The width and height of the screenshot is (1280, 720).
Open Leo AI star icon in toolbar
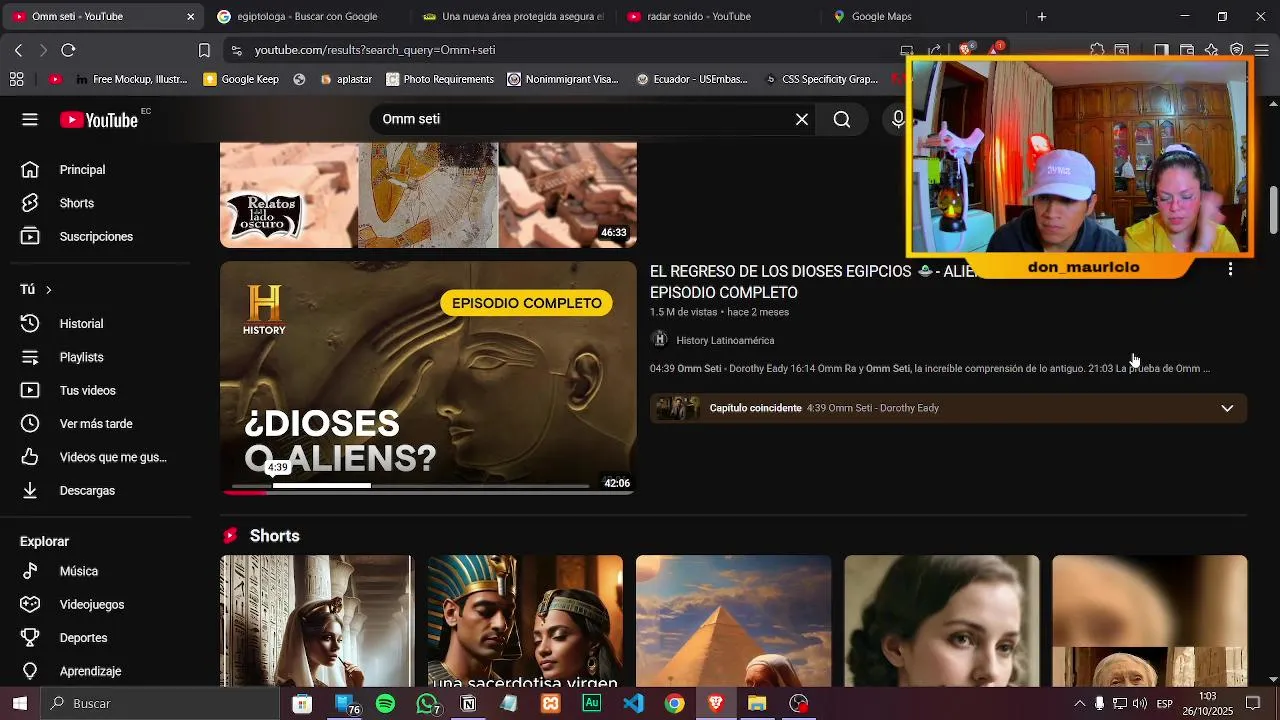[x=1211, y=50]
